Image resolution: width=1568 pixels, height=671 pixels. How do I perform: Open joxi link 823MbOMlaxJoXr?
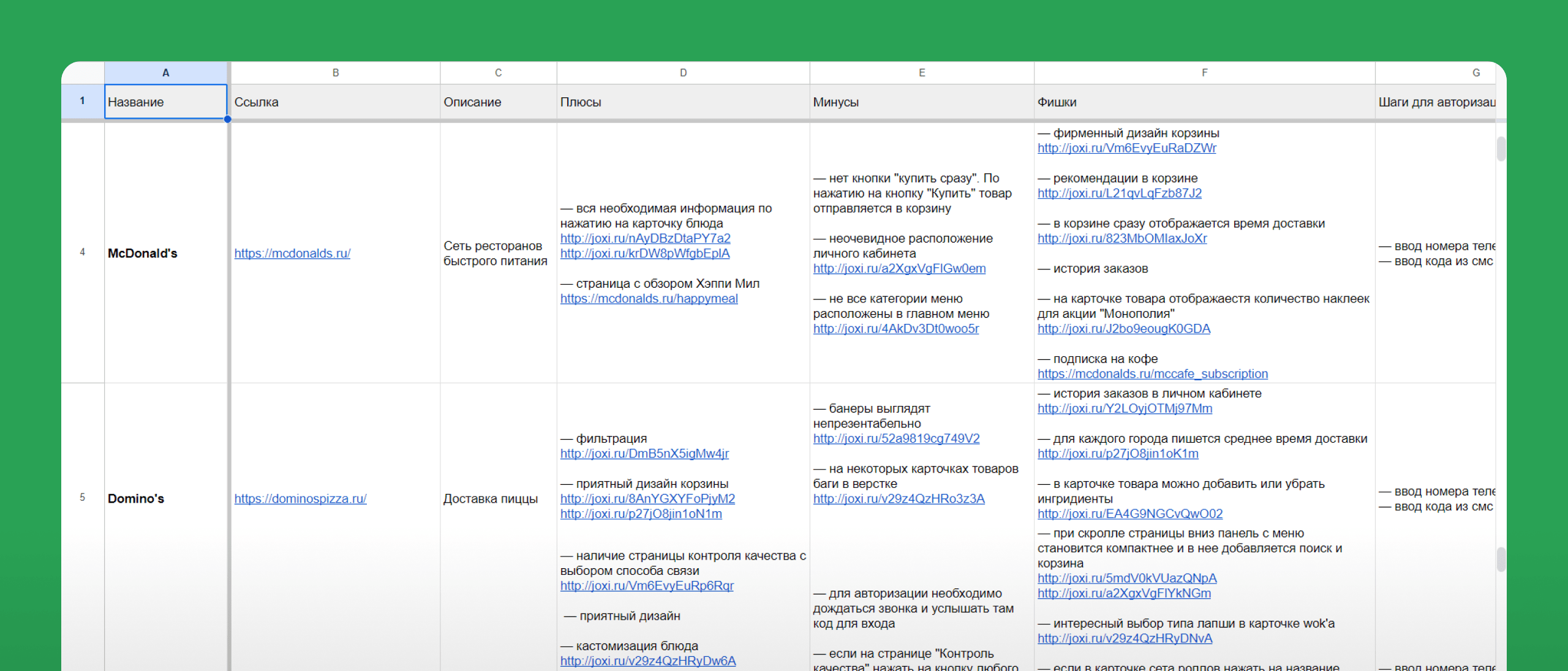point(1121,238)
